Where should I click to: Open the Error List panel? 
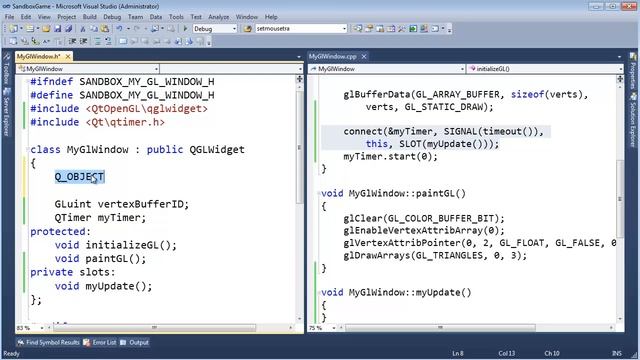(100, 342)
